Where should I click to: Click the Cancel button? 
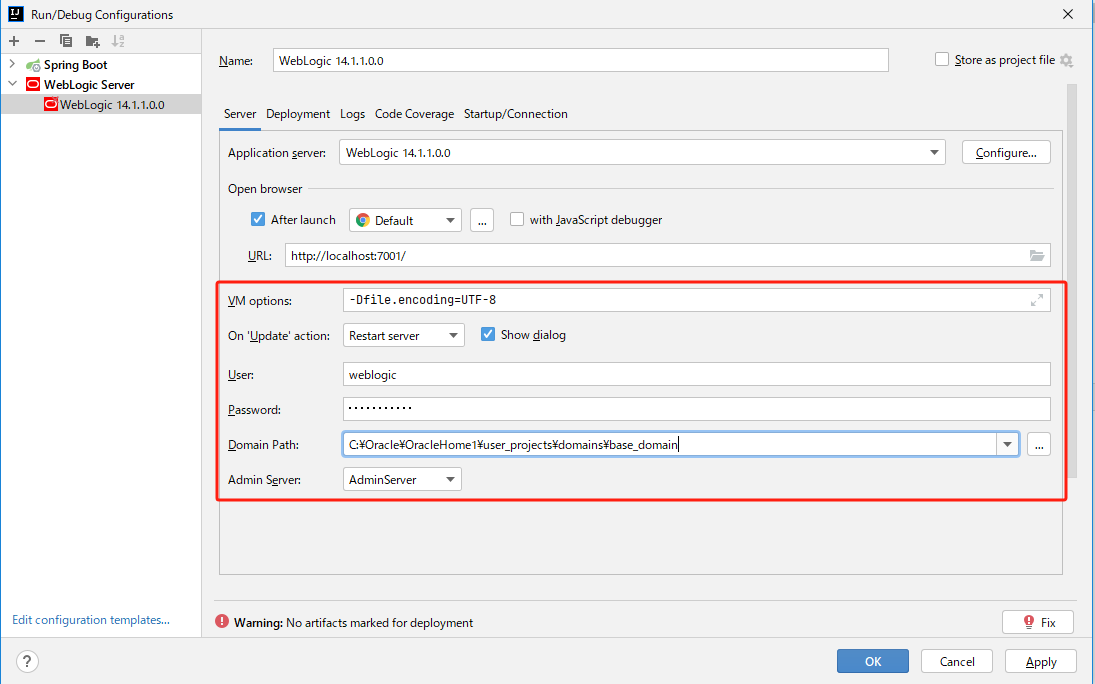click(957, 661)
